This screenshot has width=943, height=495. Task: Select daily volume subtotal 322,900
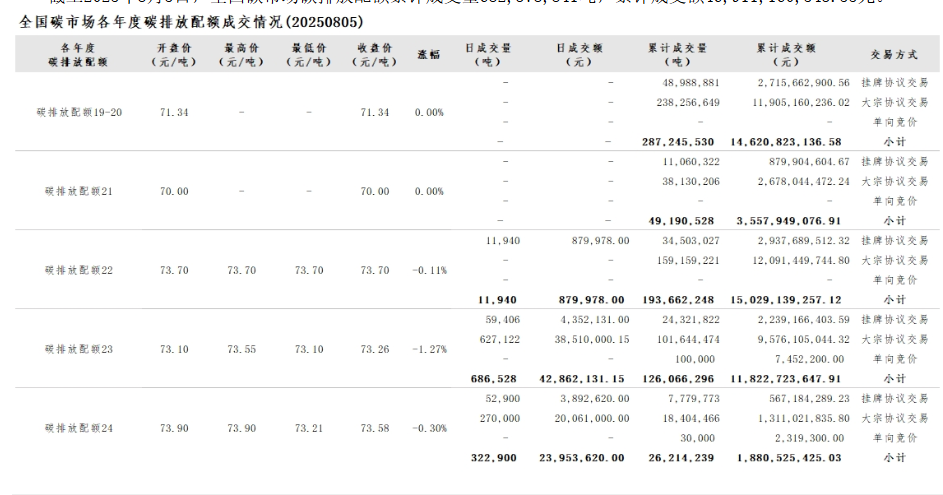coord(494,458)
